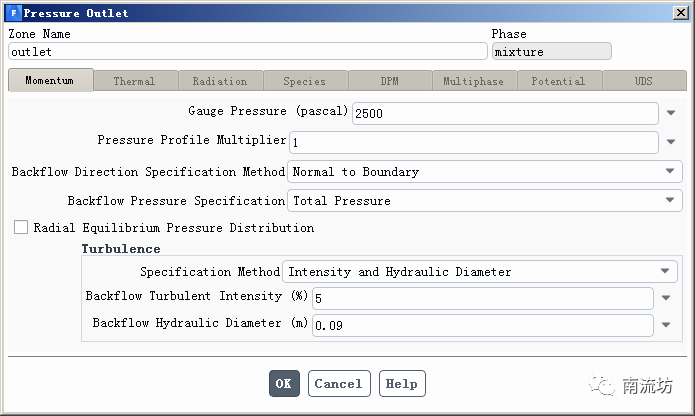Focus the Gauge Pressure input field

coord(505,114)
